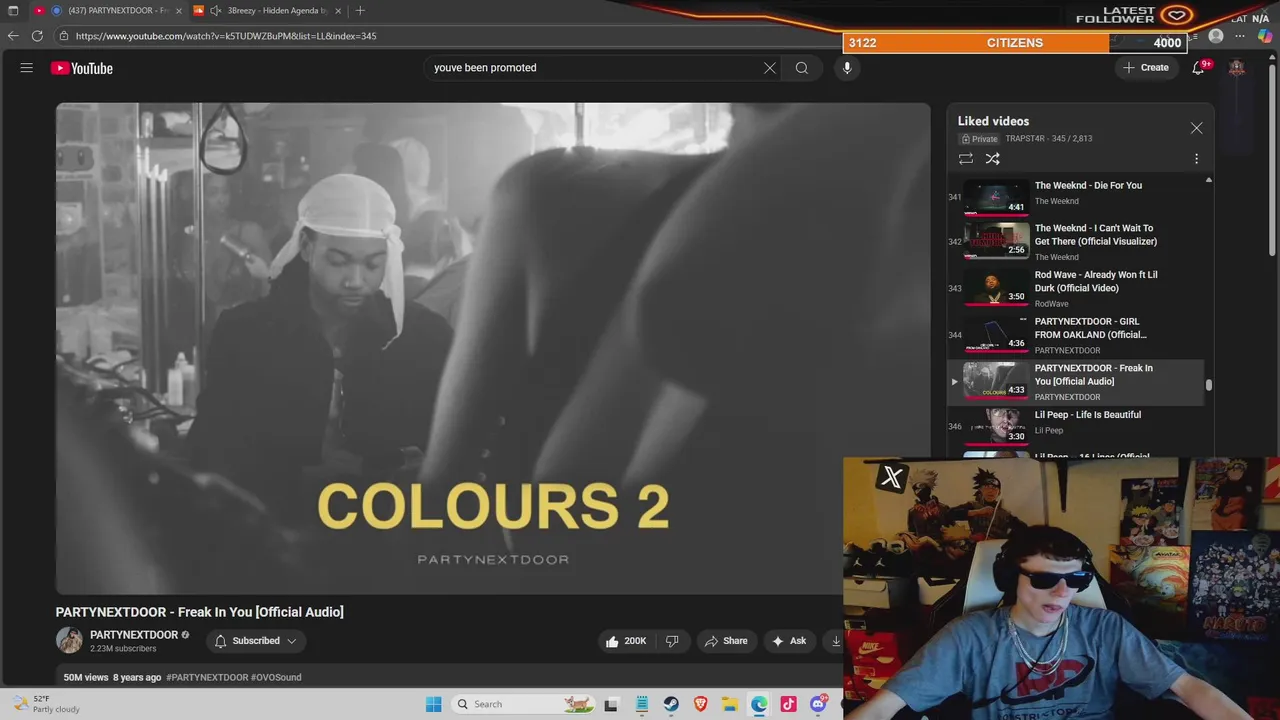
Task: Open weather widget Partly cloudy
Action: click(45, 704)
